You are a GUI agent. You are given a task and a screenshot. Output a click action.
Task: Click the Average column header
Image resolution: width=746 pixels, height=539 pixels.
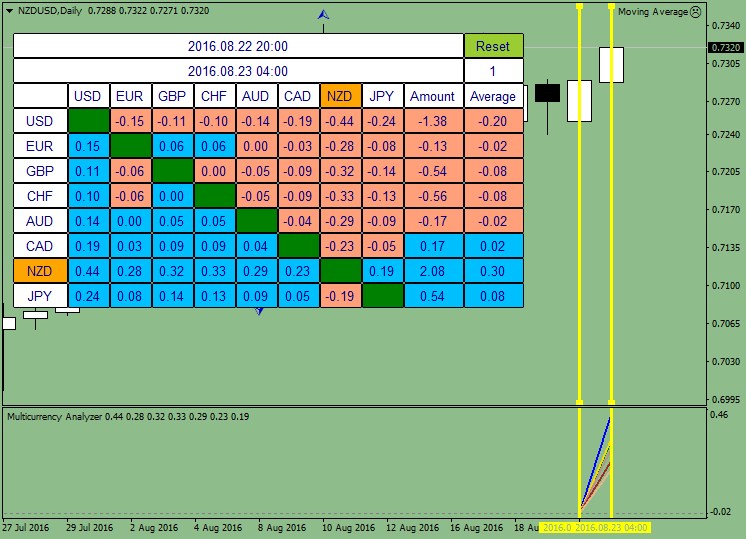pos(493,96)
